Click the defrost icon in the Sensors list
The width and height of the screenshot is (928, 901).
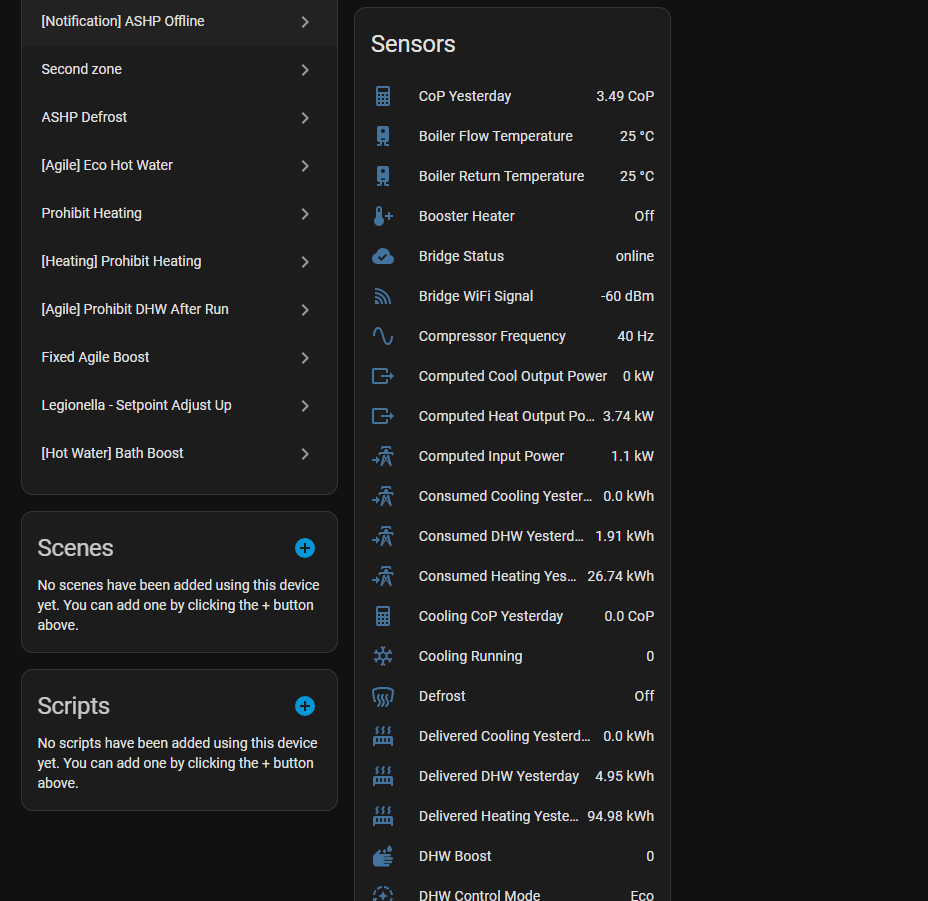tap(382, 696)
